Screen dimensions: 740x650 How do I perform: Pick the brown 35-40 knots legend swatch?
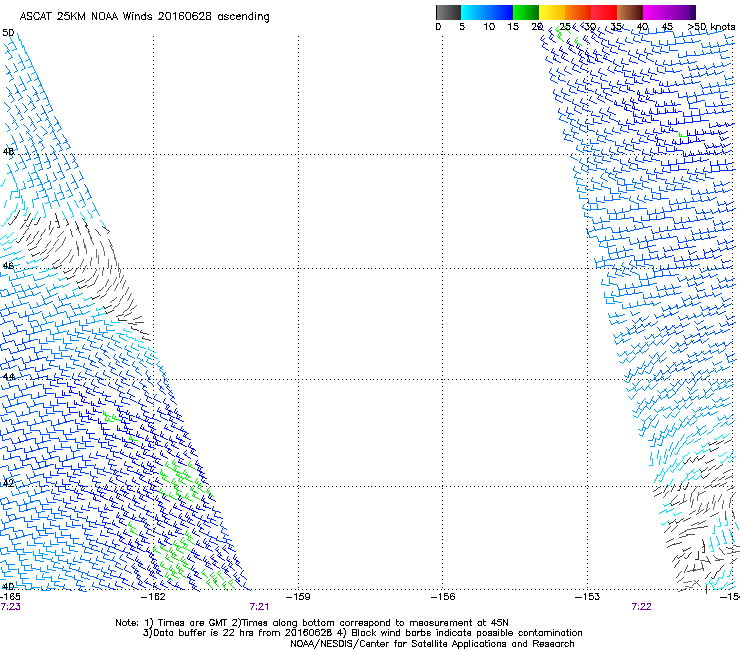[630, 12]
